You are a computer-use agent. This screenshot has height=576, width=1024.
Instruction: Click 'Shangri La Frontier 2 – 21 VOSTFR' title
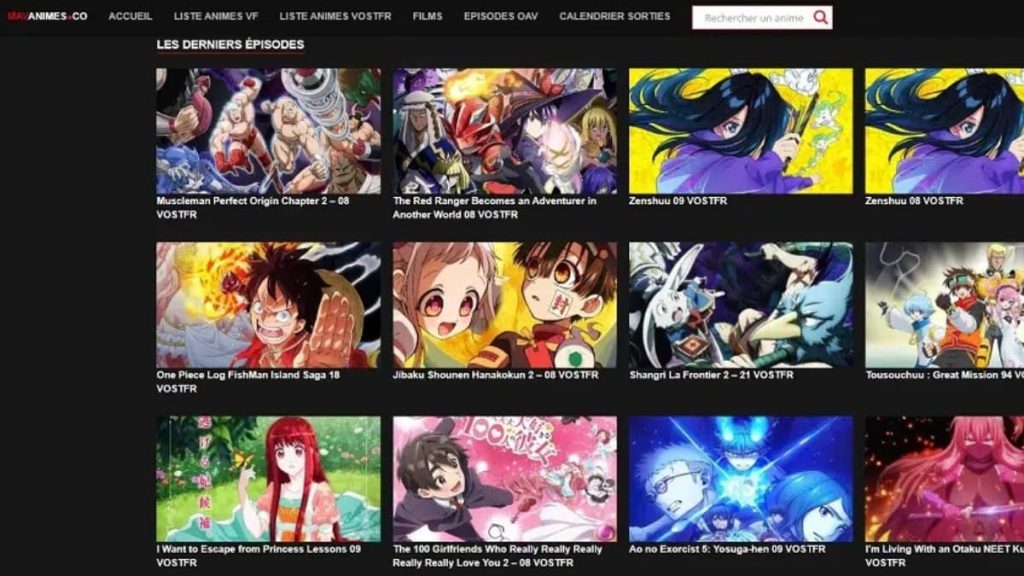click(711, 375)
